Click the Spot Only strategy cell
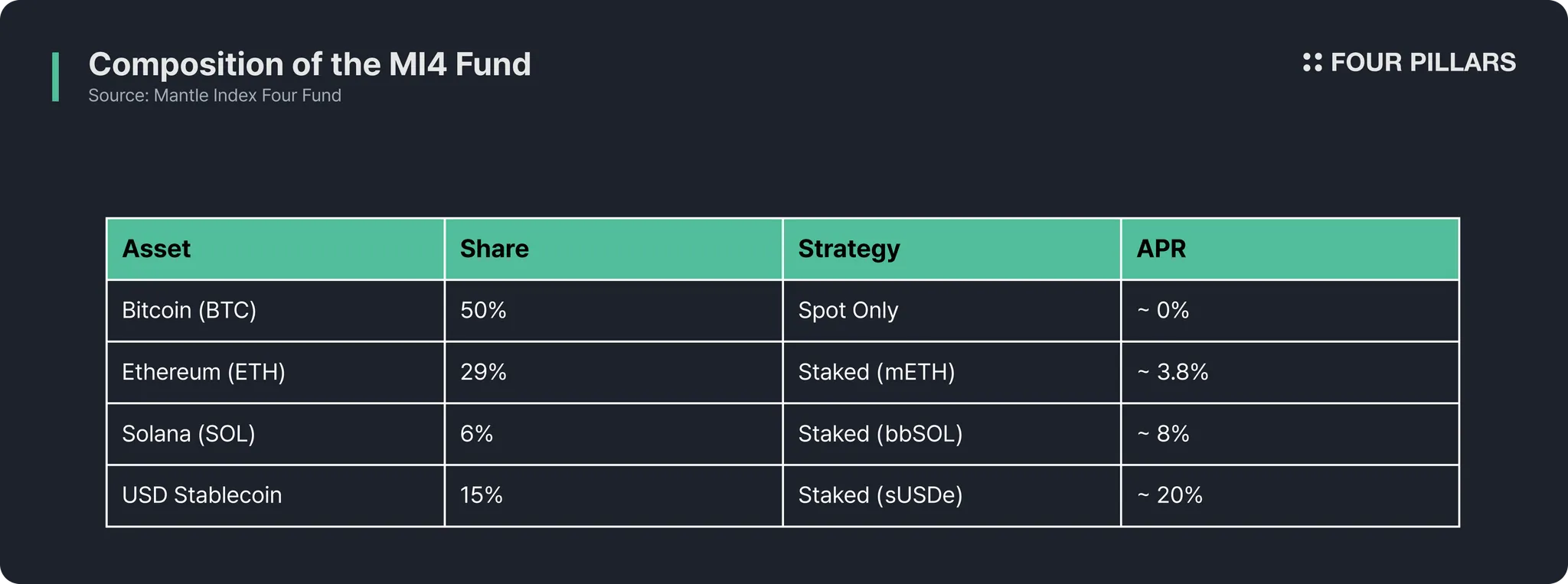Screen dimensions: 1568x584 point(848,310)
